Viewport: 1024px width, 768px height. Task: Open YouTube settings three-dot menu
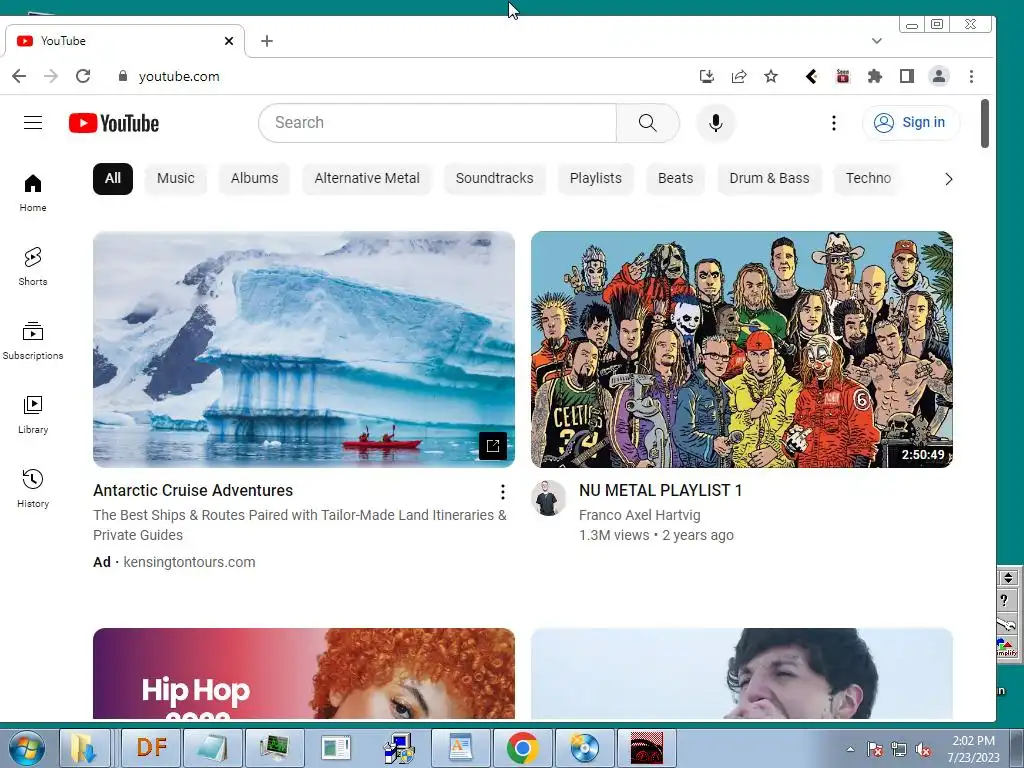coord(833,123)
